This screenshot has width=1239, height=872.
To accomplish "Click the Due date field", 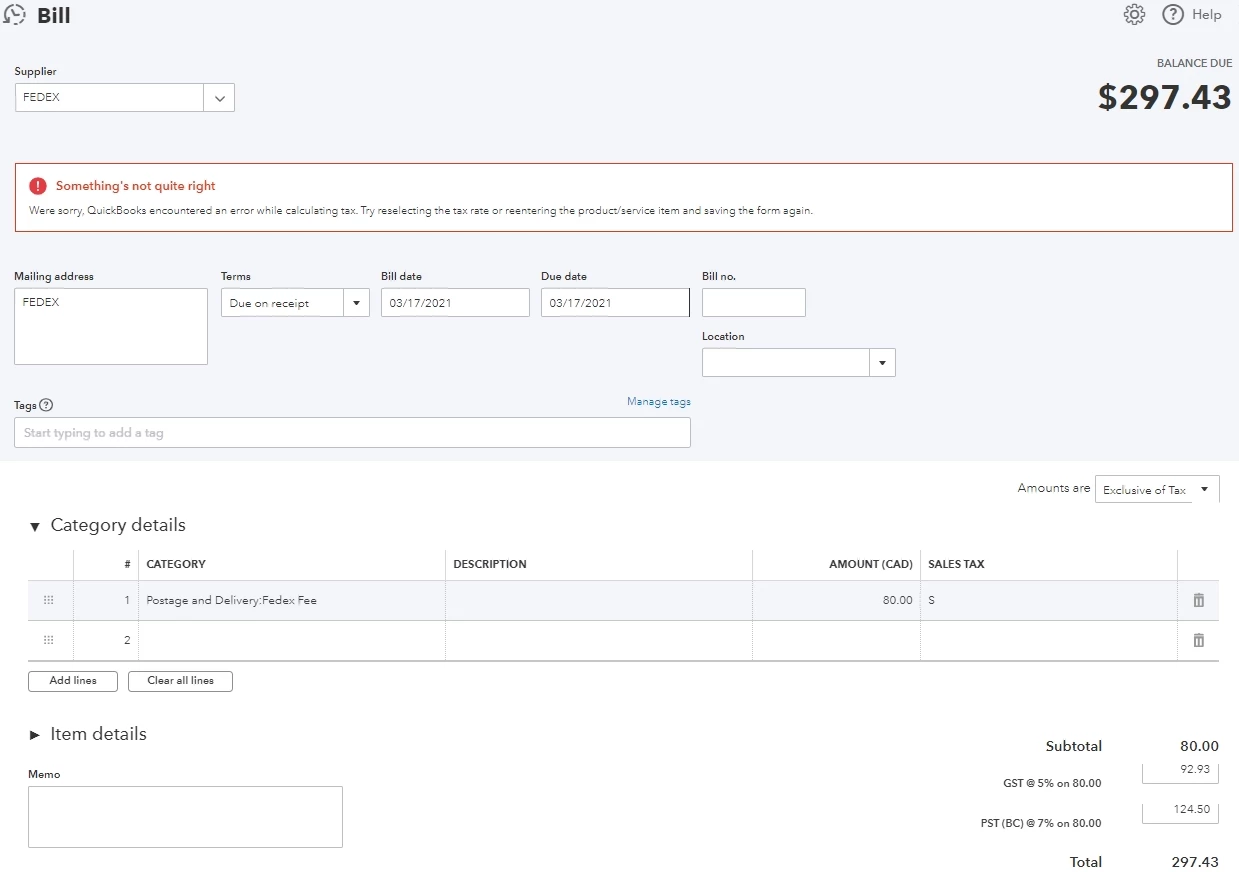I will point(615,303).
